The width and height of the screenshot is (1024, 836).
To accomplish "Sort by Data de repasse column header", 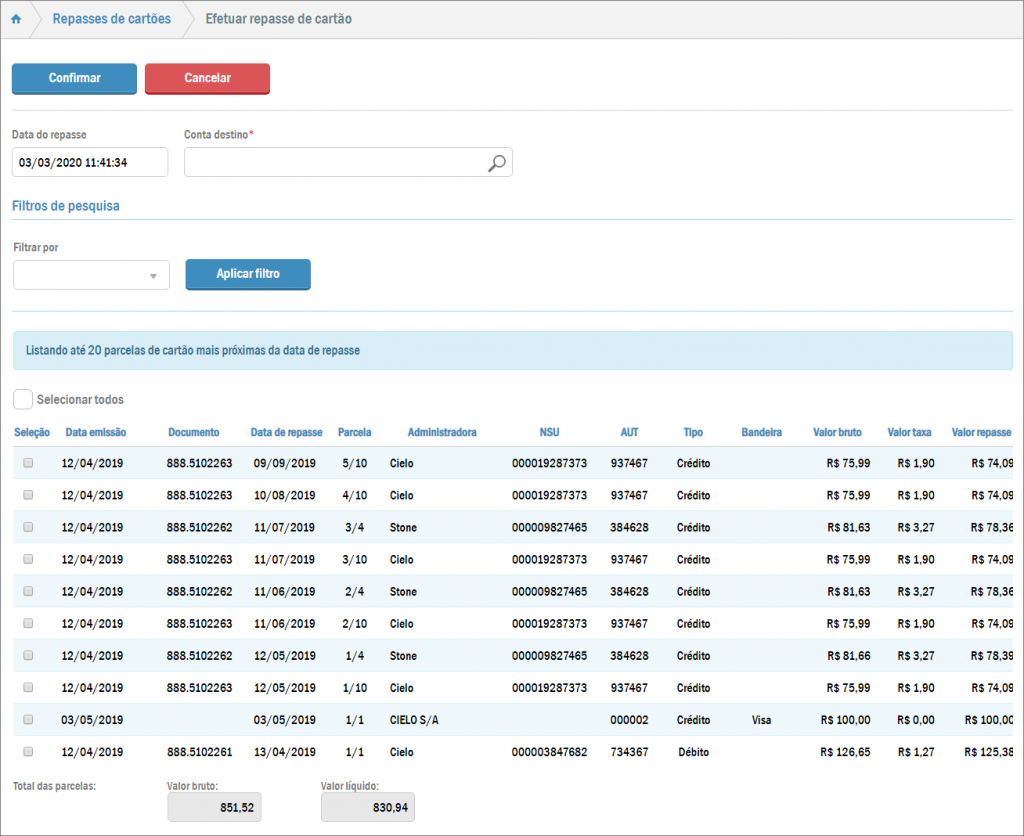I will [286, 433].
